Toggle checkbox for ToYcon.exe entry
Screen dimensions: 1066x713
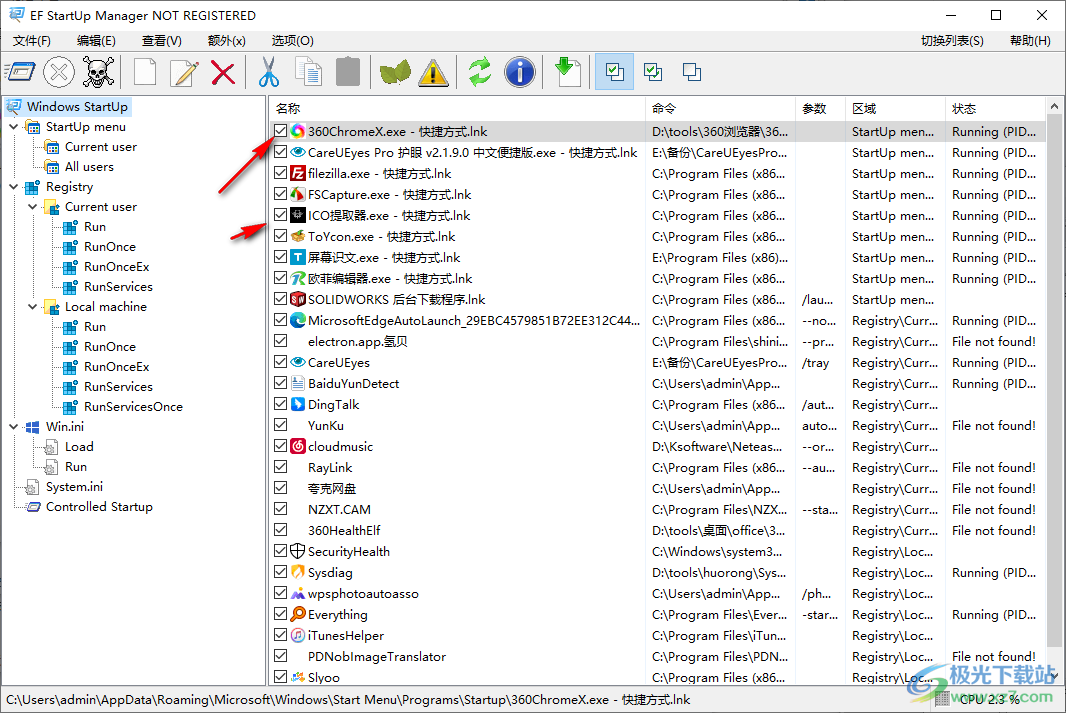point(280,236)
